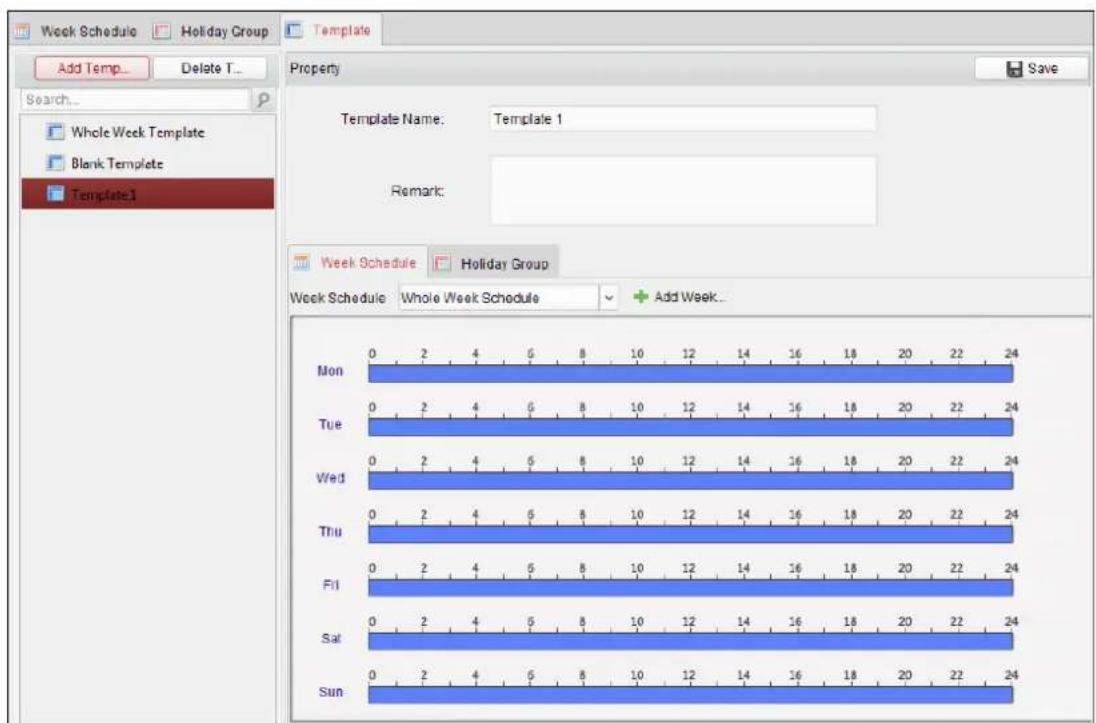Select Blank Template in list
Screen dimensions: 1096x723
click(147, 163)
